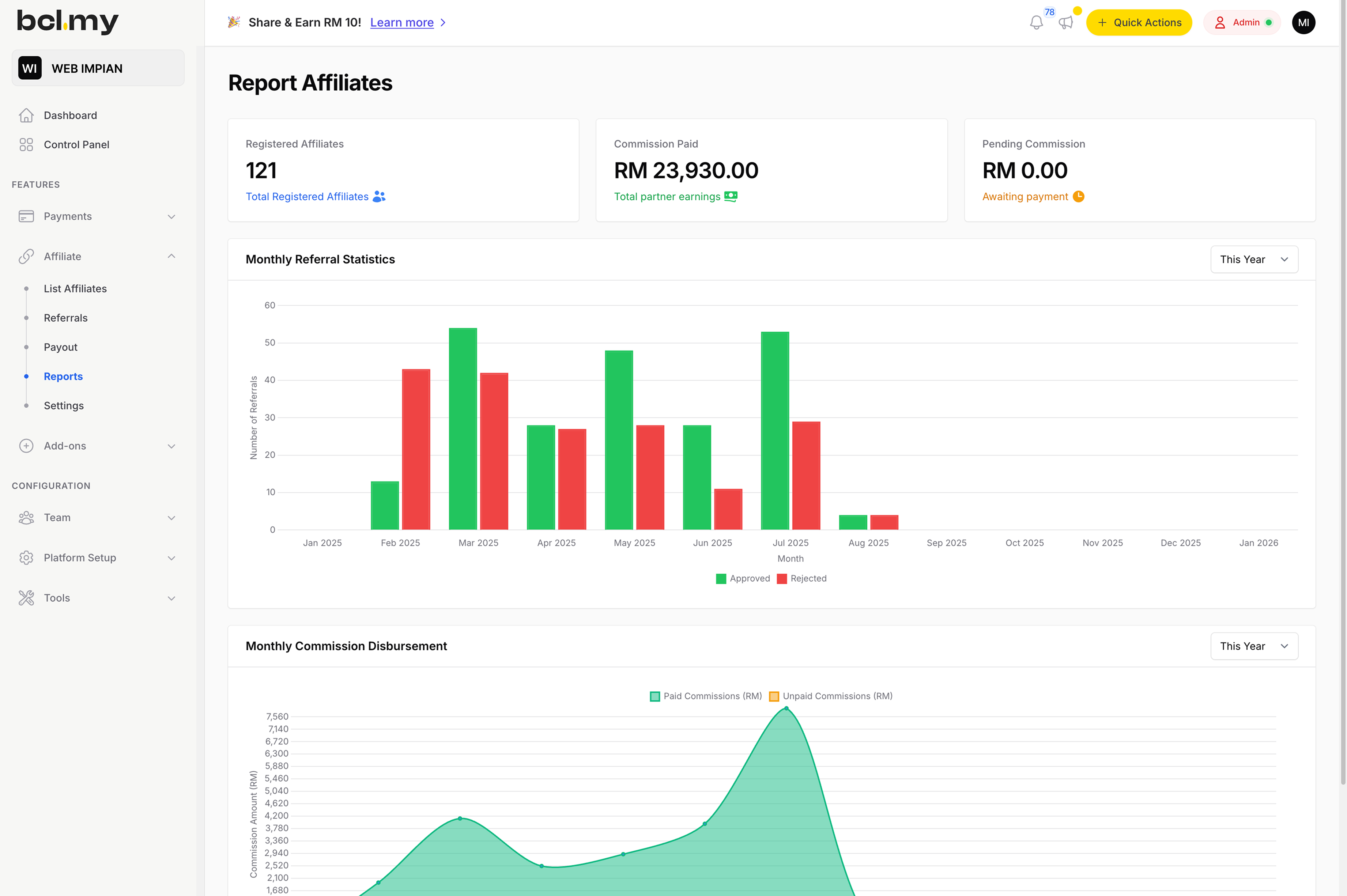
Task: Click the Admin user icon
Action: [1219, 23]
